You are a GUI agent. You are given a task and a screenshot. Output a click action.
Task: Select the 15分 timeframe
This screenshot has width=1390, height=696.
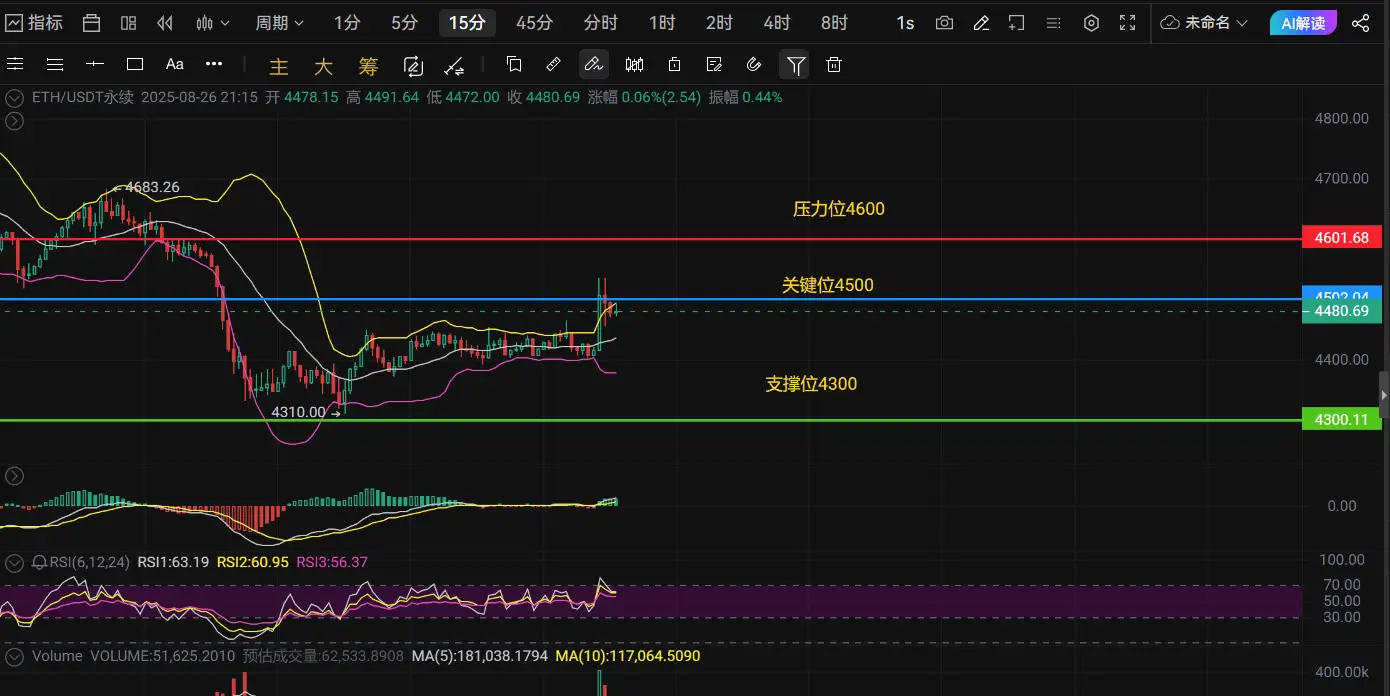tap(467, 23)
